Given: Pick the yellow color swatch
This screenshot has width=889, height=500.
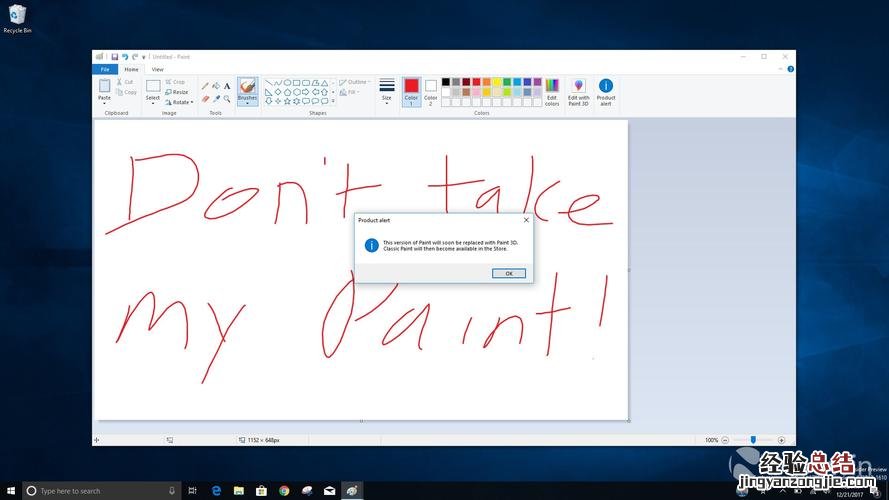Looking at the screenshot, I should click(497, 82).
